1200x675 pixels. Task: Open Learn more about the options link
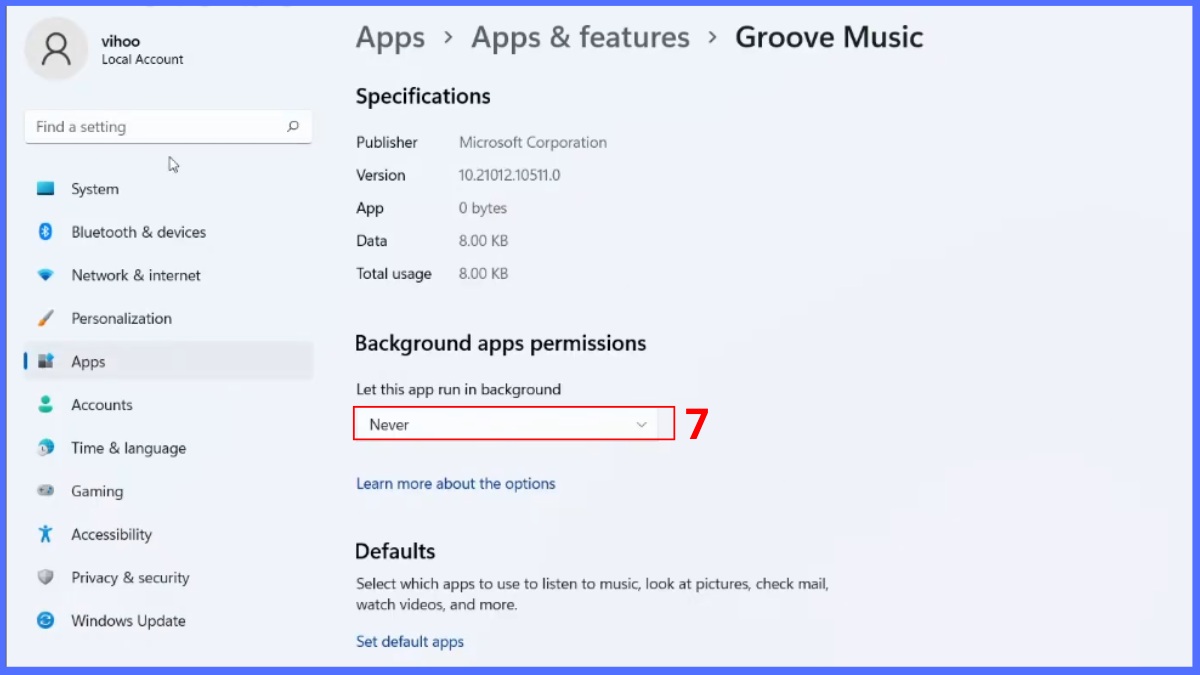coord(455,484)
